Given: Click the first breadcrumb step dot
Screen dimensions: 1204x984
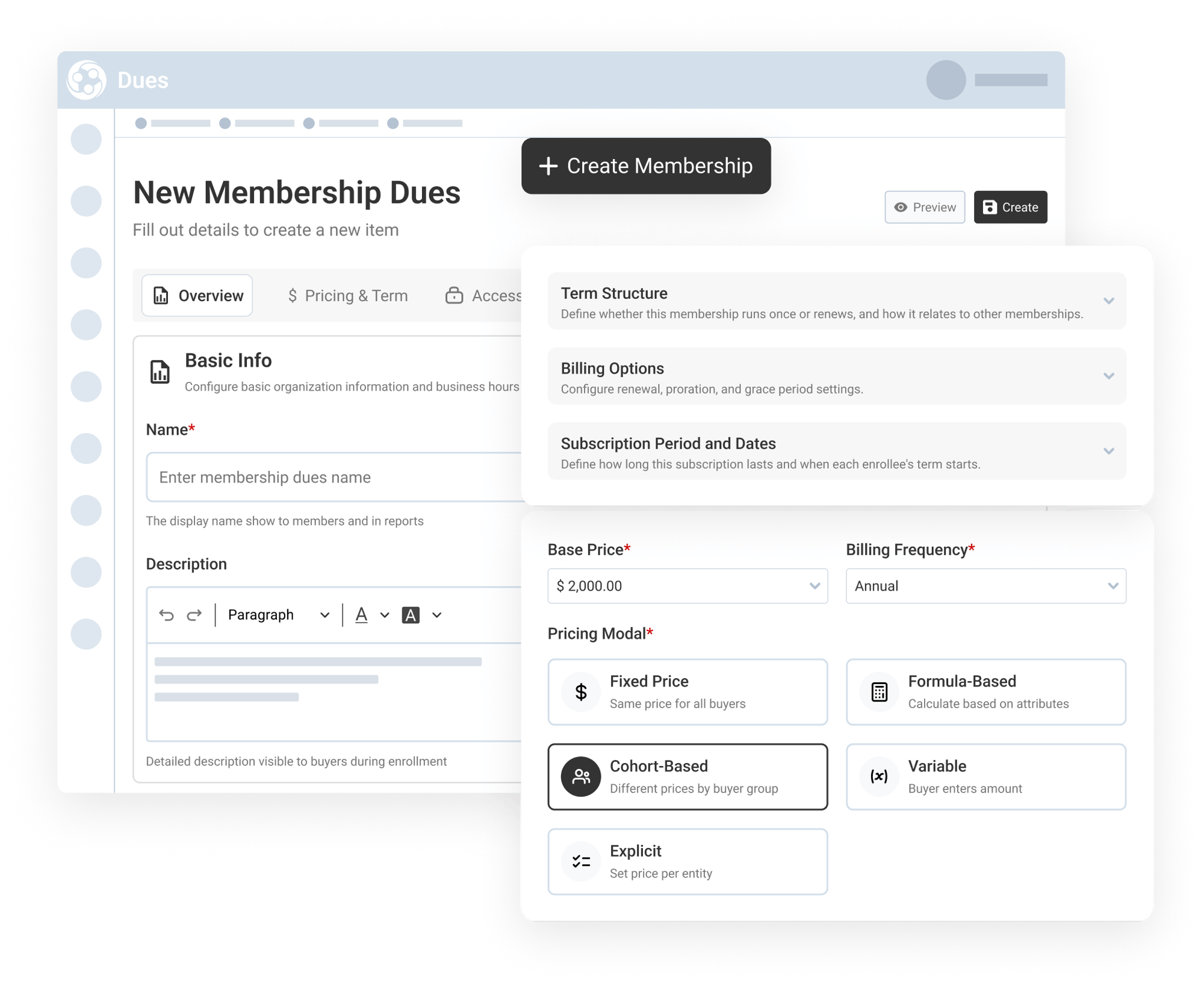Looking at the screenshot, I should (x=141, y=123).
